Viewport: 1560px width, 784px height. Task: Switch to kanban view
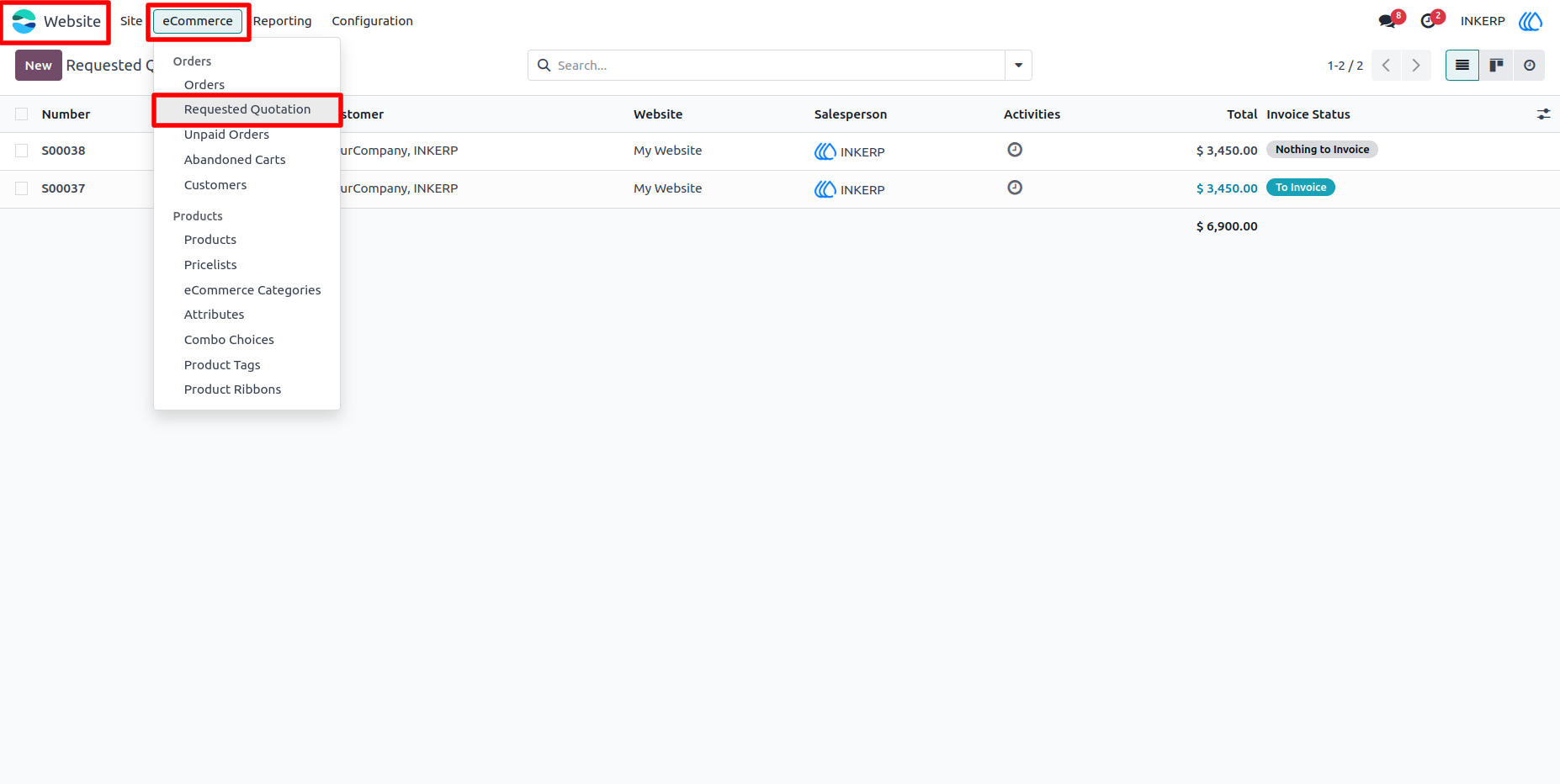point(1496,66)
